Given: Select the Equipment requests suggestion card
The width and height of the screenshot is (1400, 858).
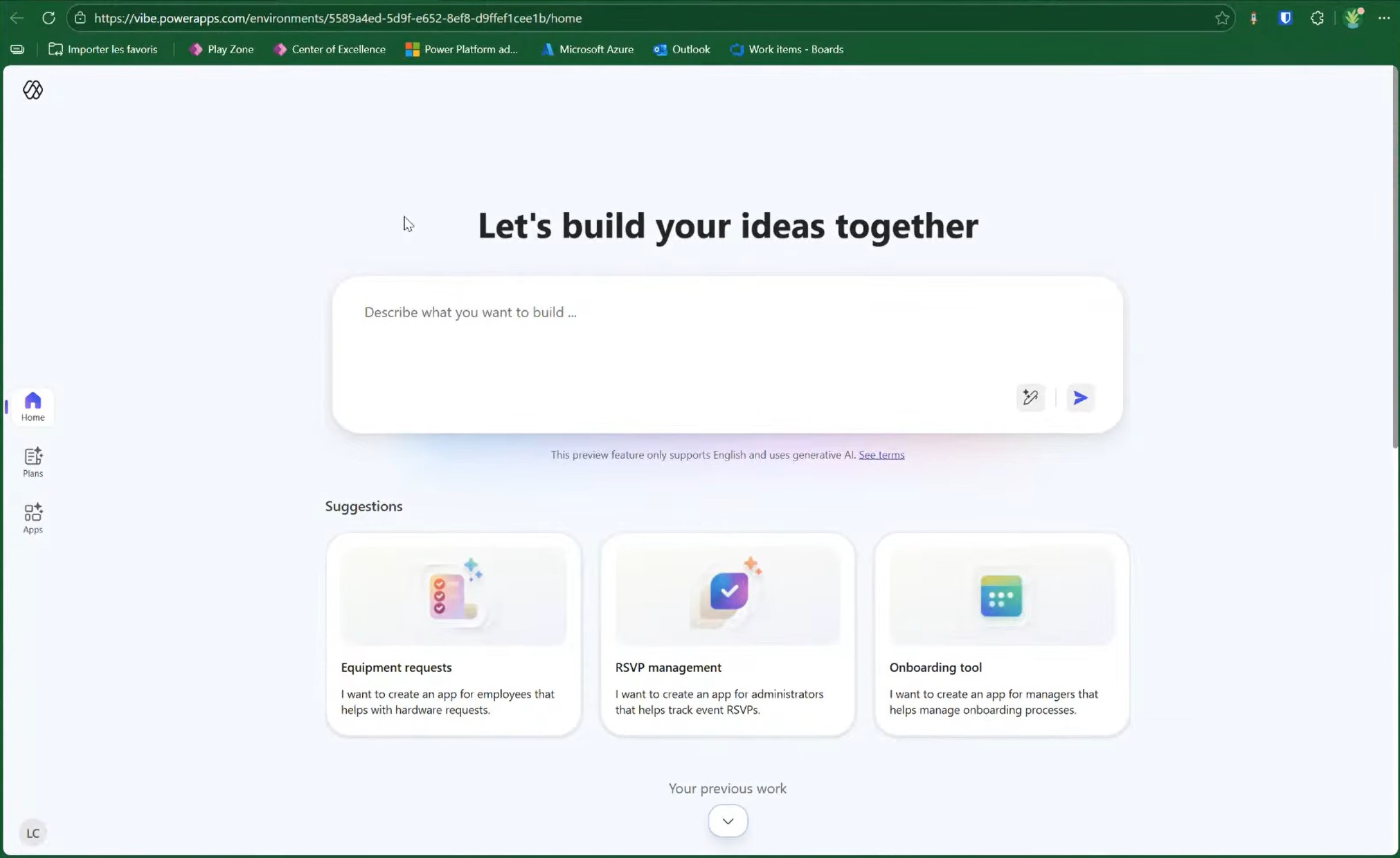Looking at the screenshot, I should (454, 632).
